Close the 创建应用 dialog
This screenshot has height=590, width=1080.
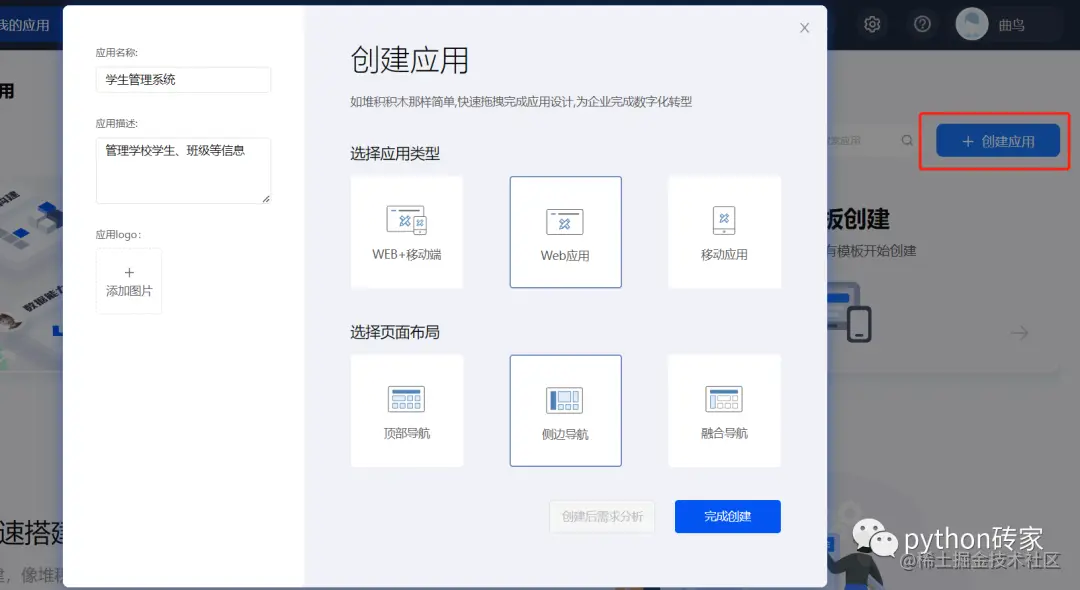click(804, 27)
